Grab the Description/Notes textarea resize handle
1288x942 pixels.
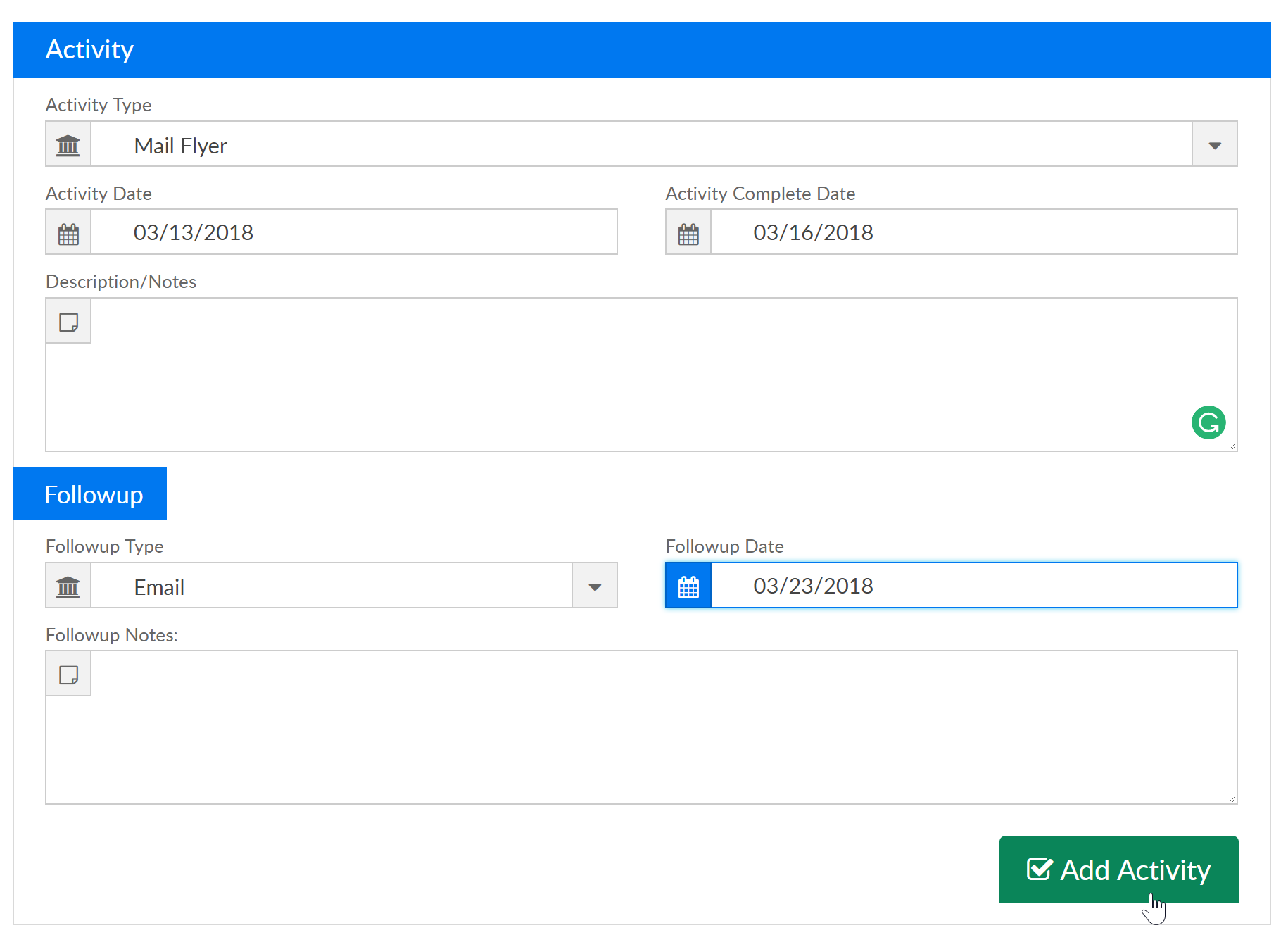[x=1232, y=446]
